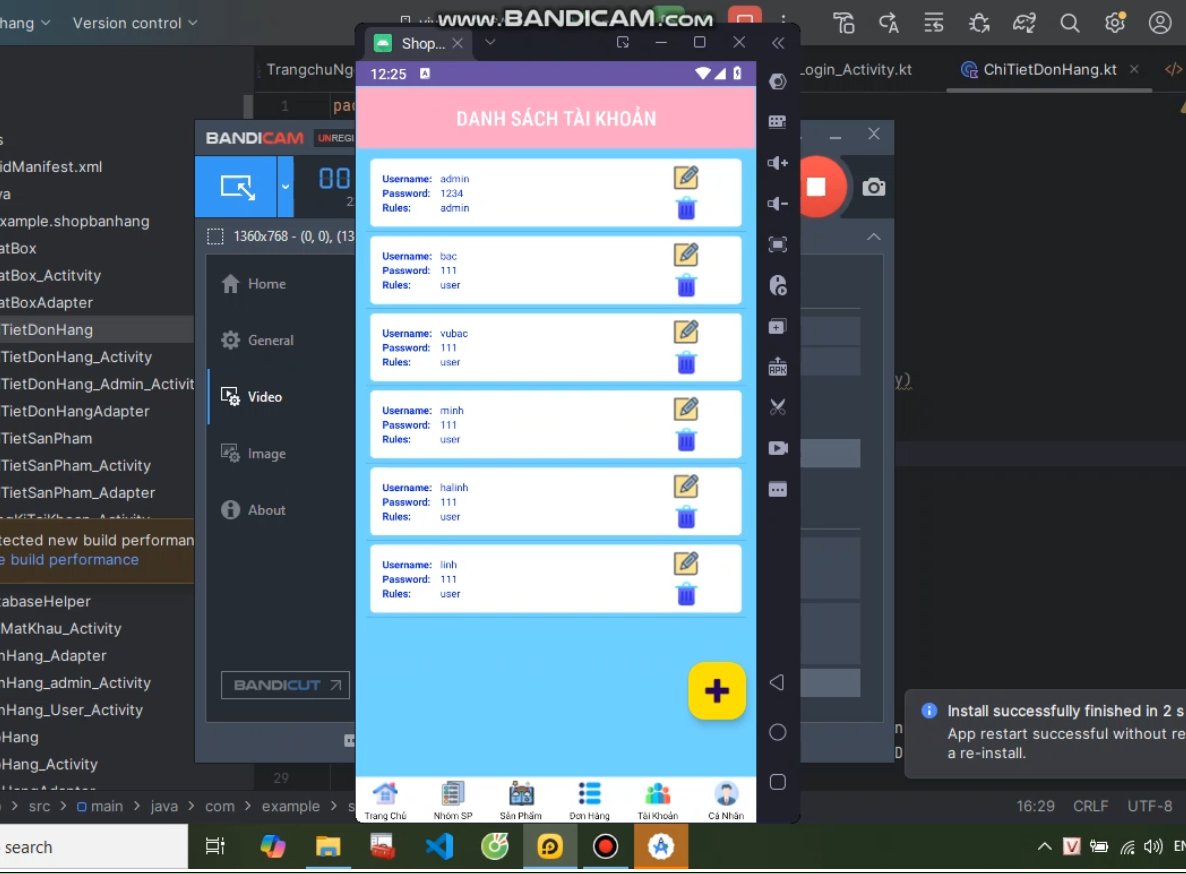Image resolution: width=1186 pixels, height=874 pixels.
Task: Open Bandicam Home section
Action: point(254,284)
